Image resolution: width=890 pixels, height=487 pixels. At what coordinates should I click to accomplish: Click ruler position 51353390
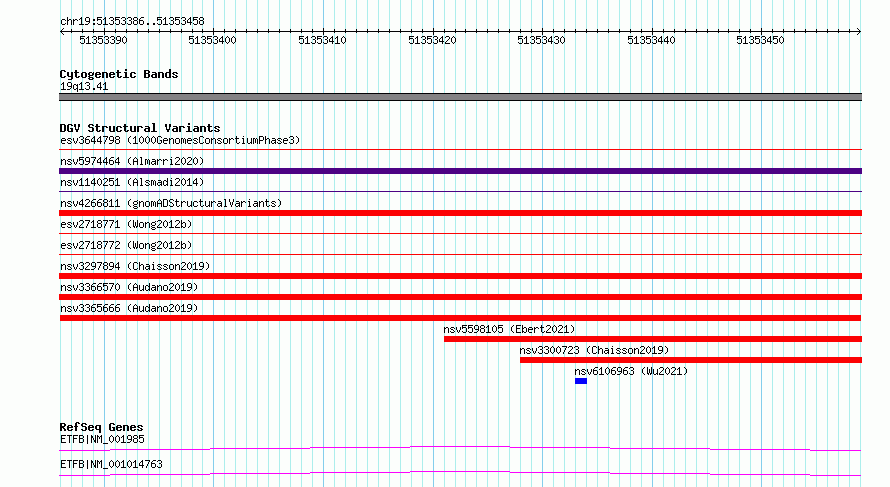point(103,40)
